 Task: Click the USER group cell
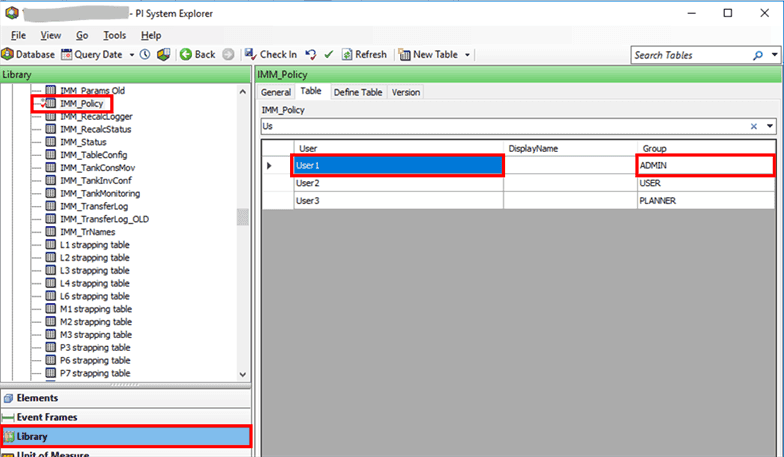click(706, 183)
